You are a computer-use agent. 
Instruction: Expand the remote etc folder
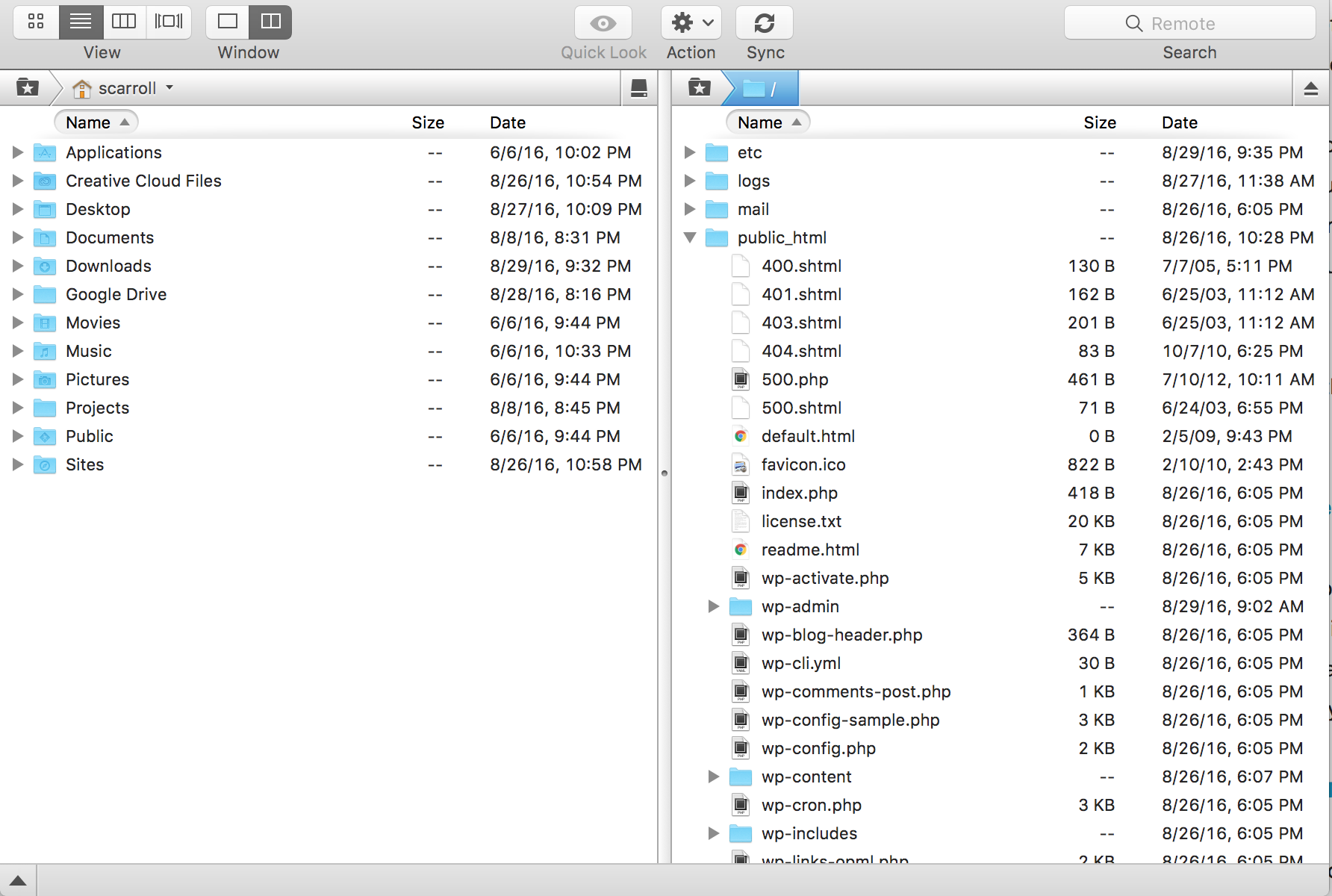pyautogui.click(x=690, y=152)
